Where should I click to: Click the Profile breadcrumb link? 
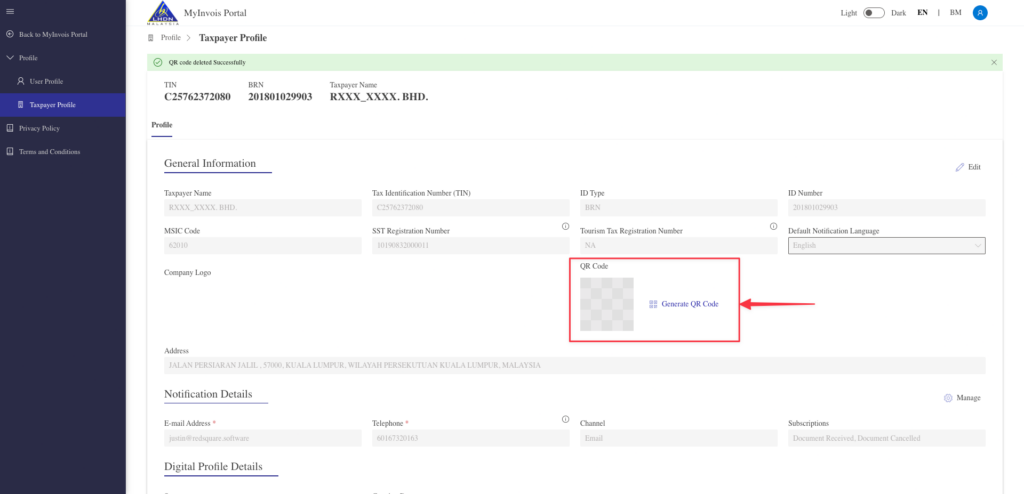click(170, 38)
